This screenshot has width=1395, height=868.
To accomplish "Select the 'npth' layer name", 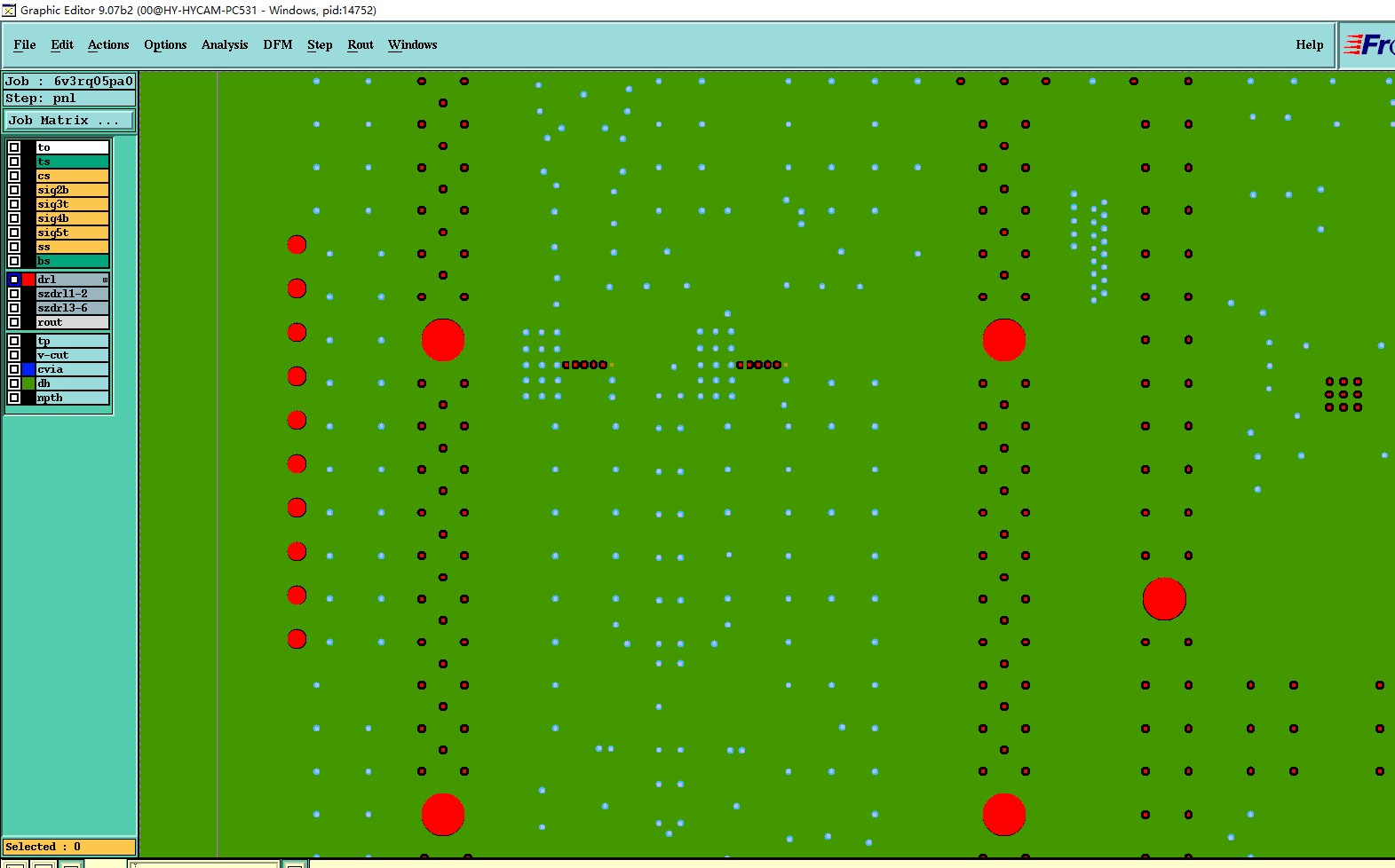I will pyautogui.click(x=73, y=398).
